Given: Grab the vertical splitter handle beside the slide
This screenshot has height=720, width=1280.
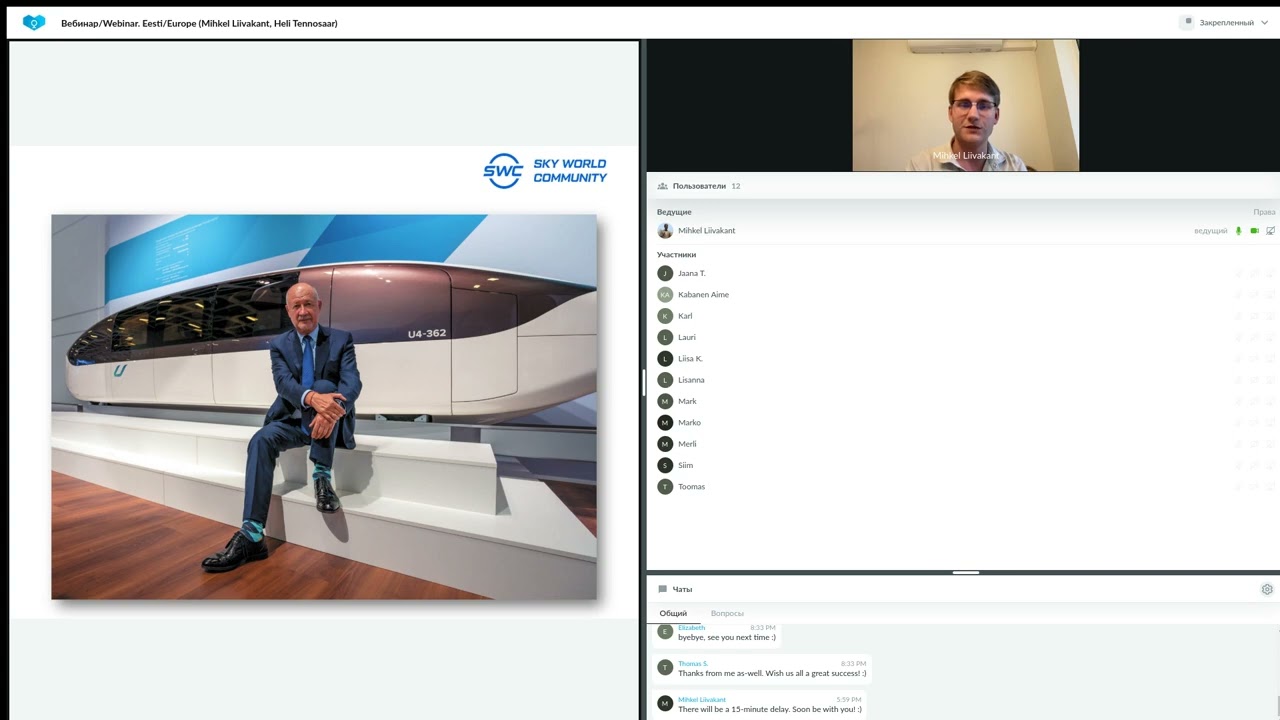Looking at the screenshot, I should tap(643, 382).
